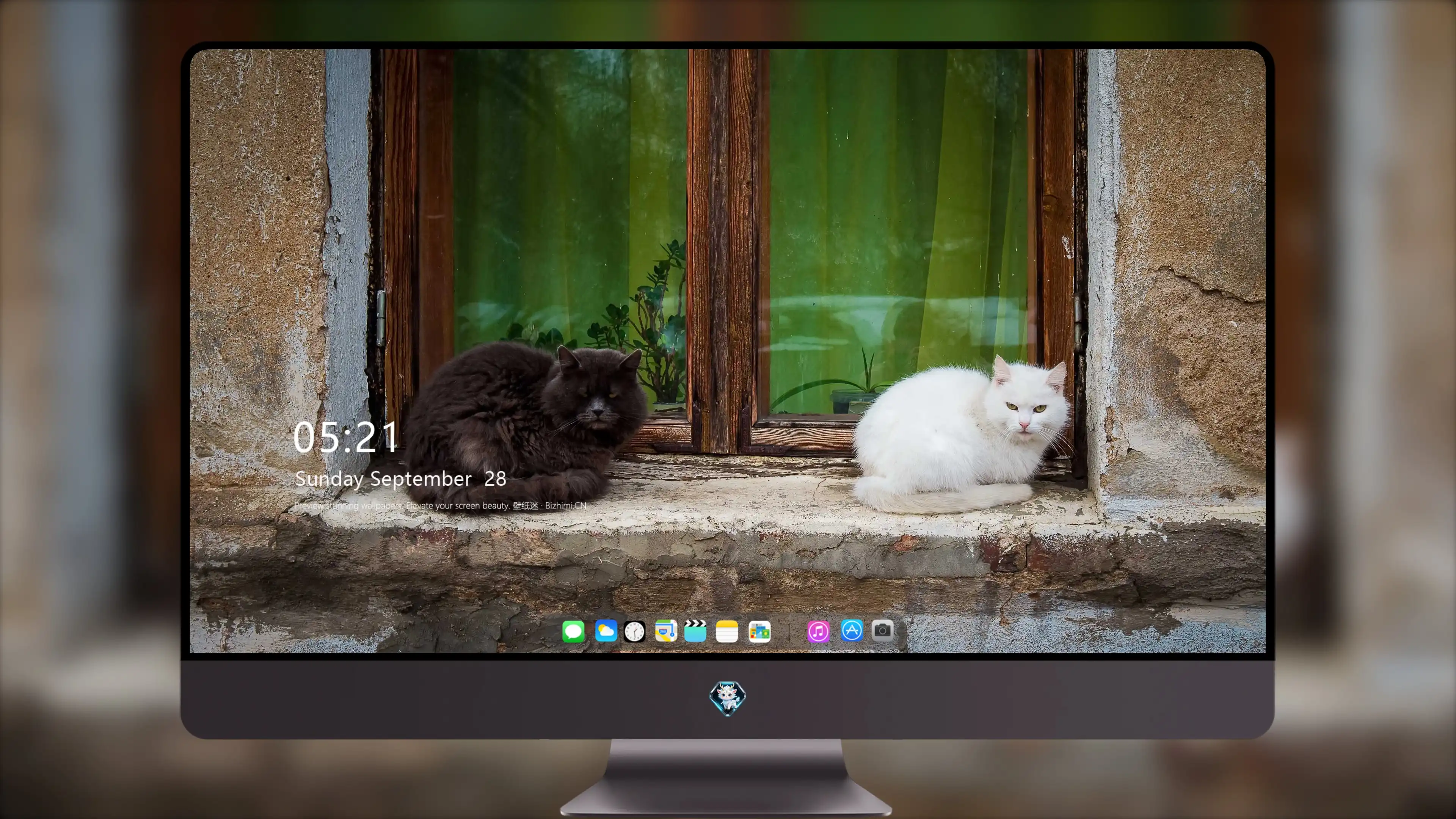Launch the Maps app from the dock
The height and width of the screenshot is (819, 1456).
click(x=666, y=631)
